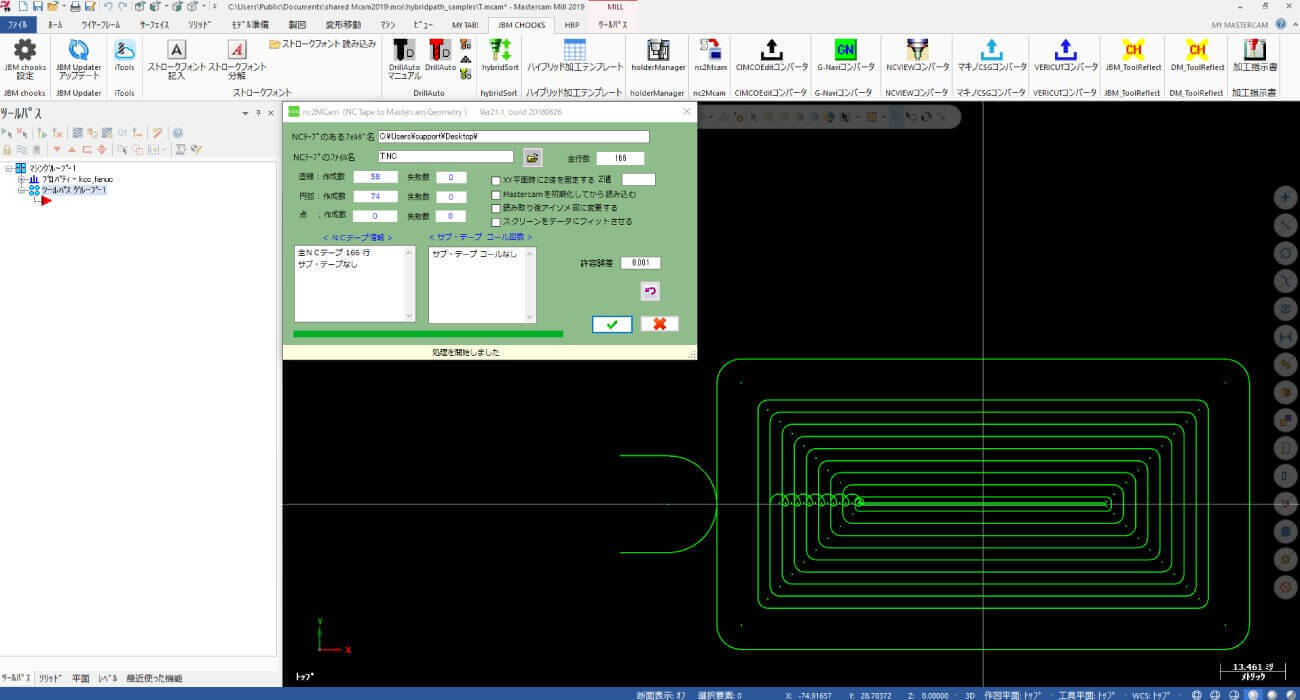
Task: Switch to 平面 bottom panel tab
Action: pyautogui.click(x=81, y=678)
